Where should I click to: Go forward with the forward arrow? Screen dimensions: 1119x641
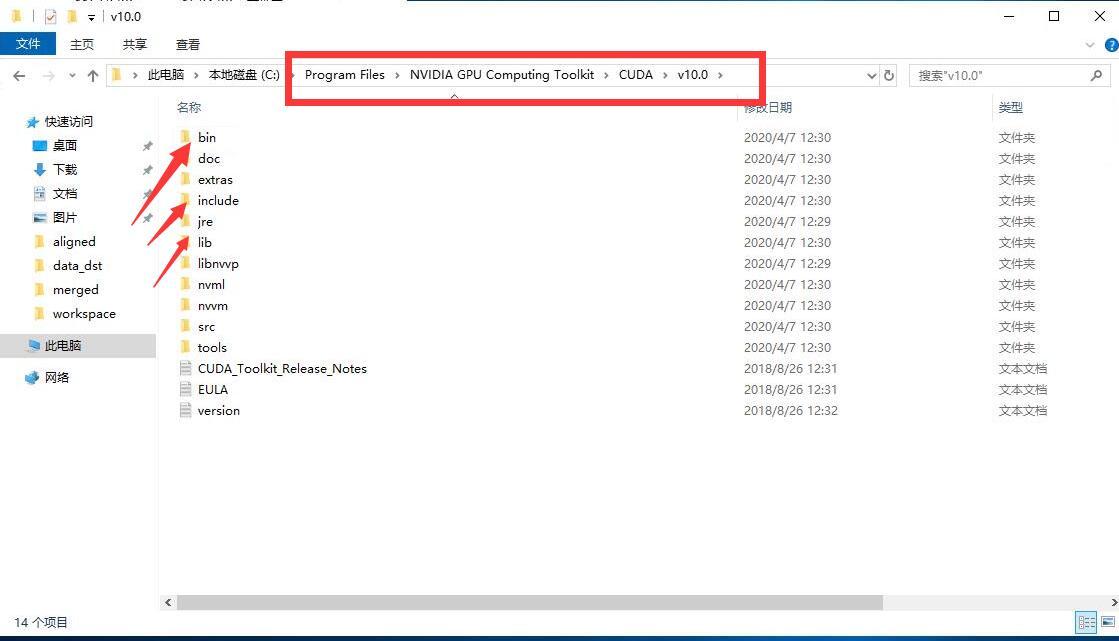[49, 75]
